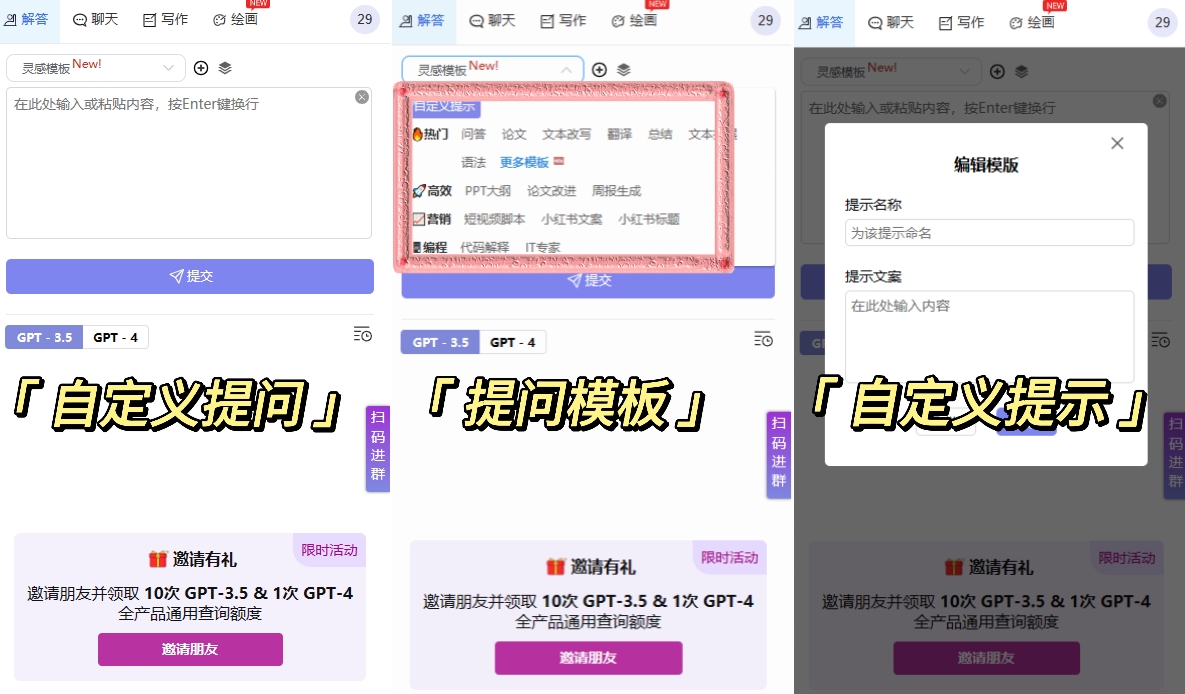Image resolution: width=1185 pixels, height=694 pixels.
Task: Focus 提示文案 text area in 编辑模版 dialog
Action: [x=989, y=336]
